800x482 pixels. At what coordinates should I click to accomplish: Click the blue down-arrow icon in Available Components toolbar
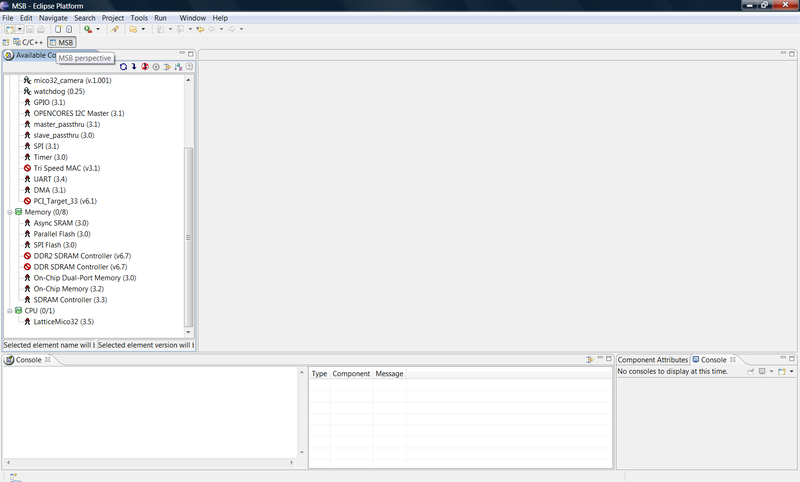pyautogui.click(x=134, y=67)
